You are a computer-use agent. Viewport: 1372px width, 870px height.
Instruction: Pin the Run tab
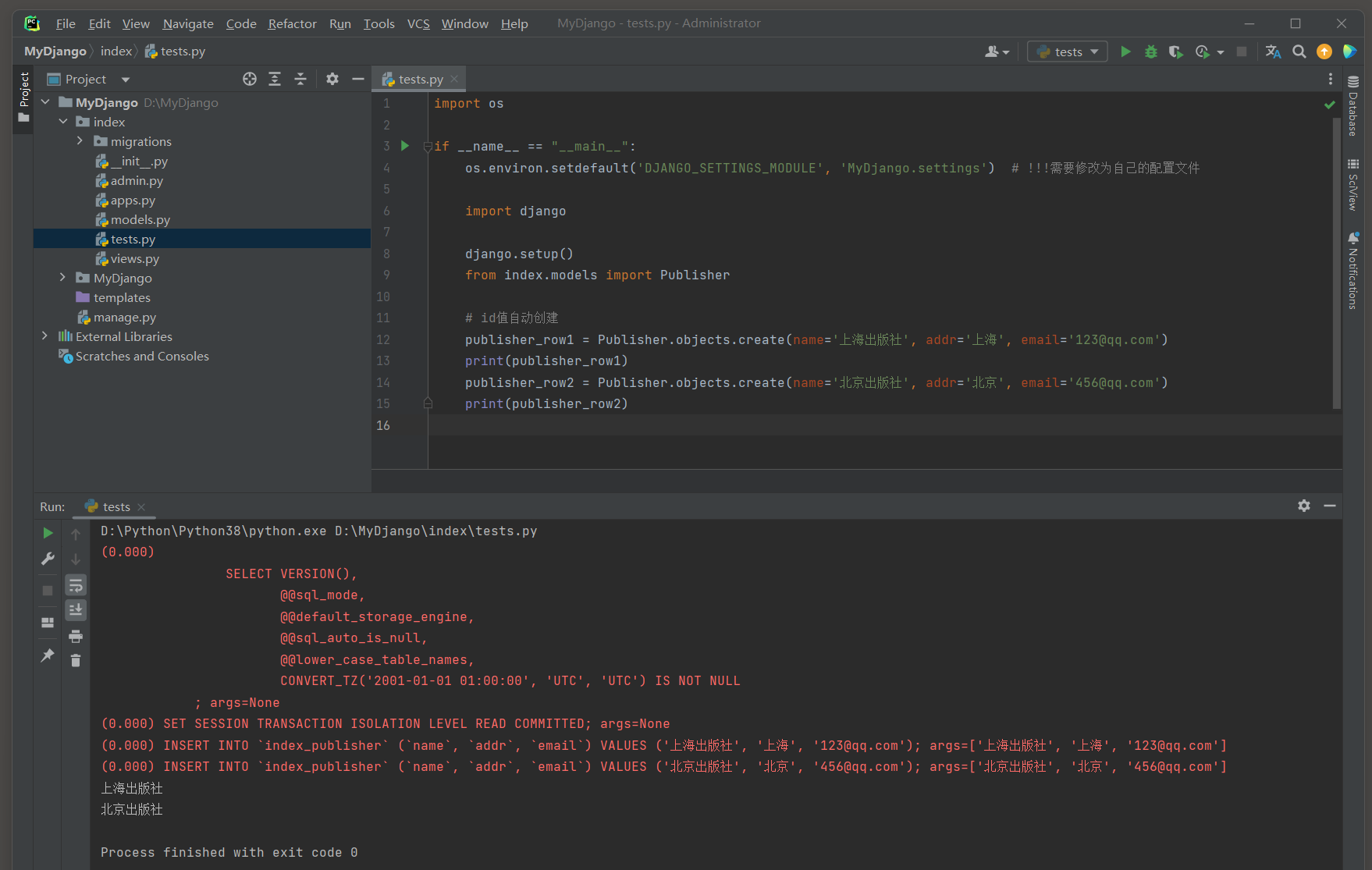48,655
